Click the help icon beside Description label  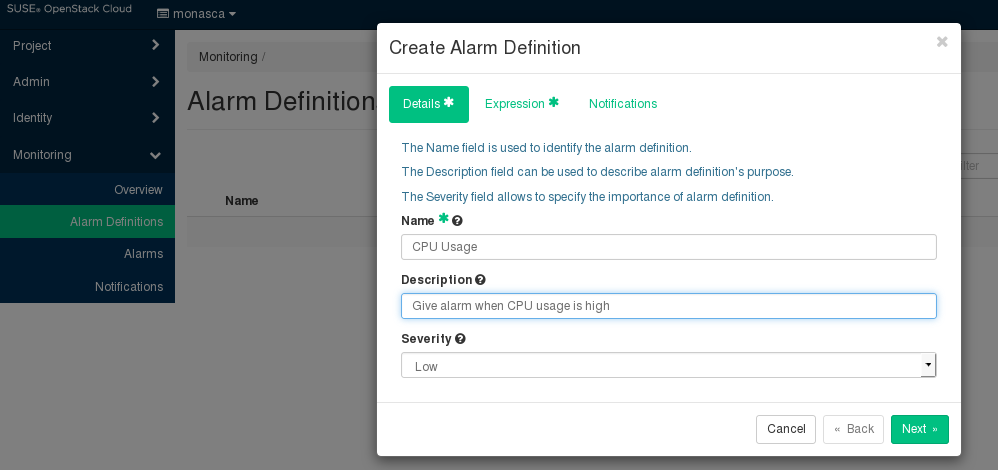(x=480, y=280)
